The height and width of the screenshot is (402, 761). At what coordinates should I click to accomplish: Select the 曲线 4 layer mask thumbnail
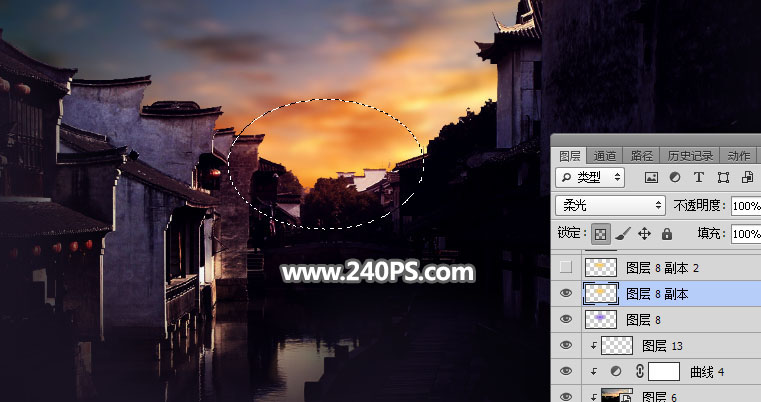tap(664, 372)
